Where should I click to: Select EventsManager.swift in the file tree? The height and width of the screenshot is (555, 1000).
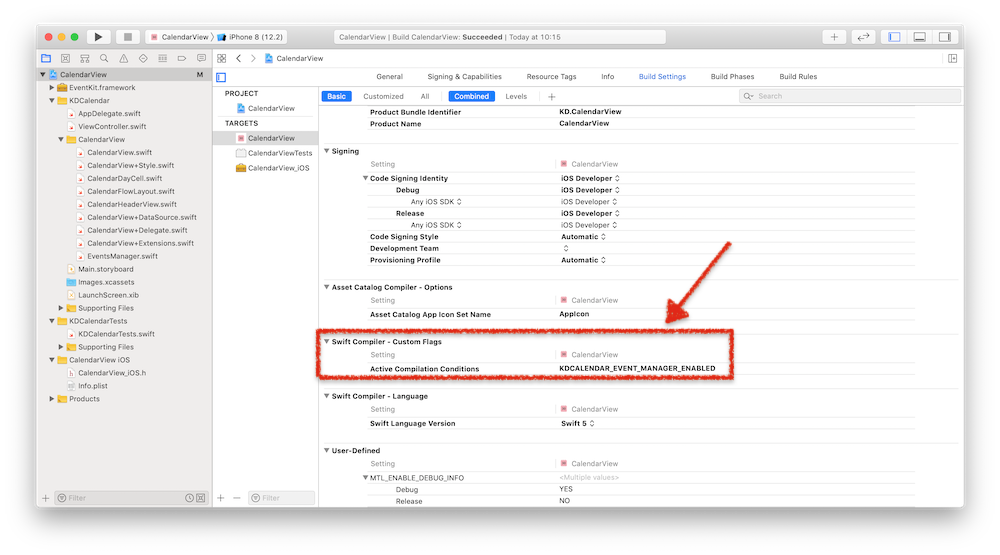click(122, 256)
